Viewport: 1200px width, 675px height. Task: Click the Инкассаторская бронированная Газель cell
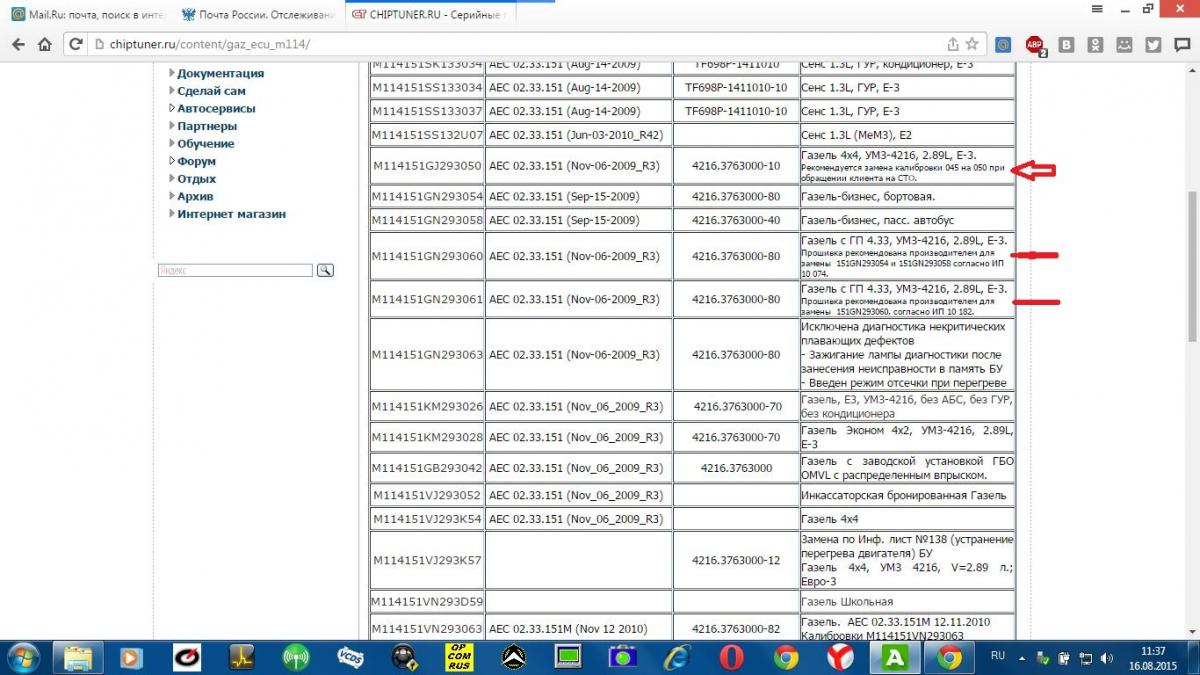pos(907,495)
